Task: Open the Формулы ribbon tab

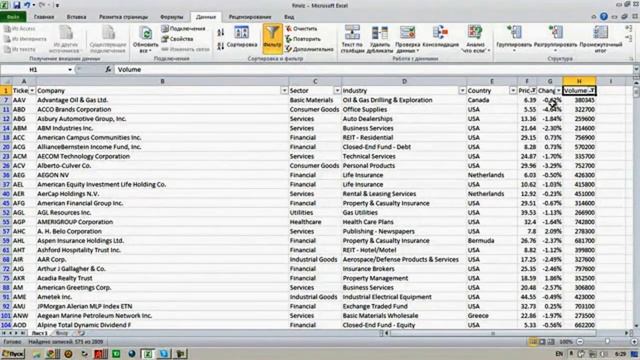Action: pos(172,17)
